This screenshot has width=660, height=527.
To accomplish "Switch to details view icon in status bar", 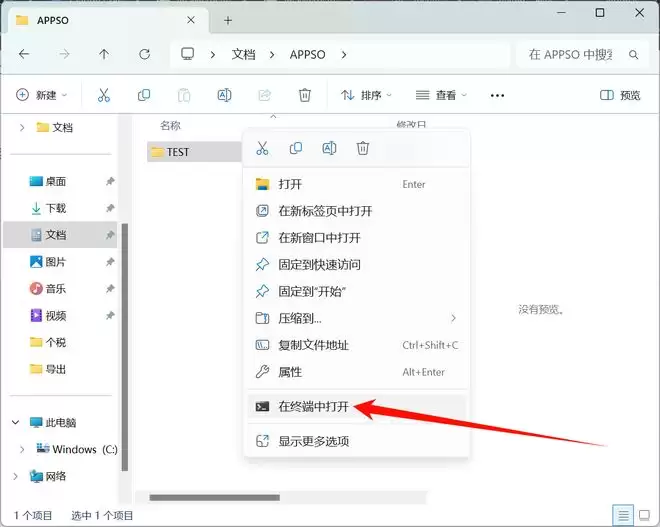I will 623,515.
